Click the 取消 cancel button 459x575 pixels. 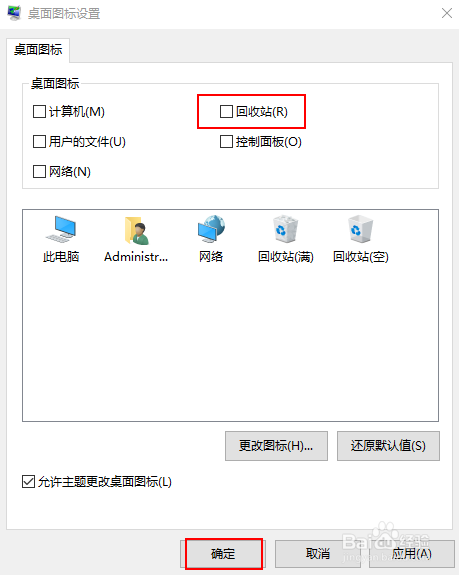point(318,553)
